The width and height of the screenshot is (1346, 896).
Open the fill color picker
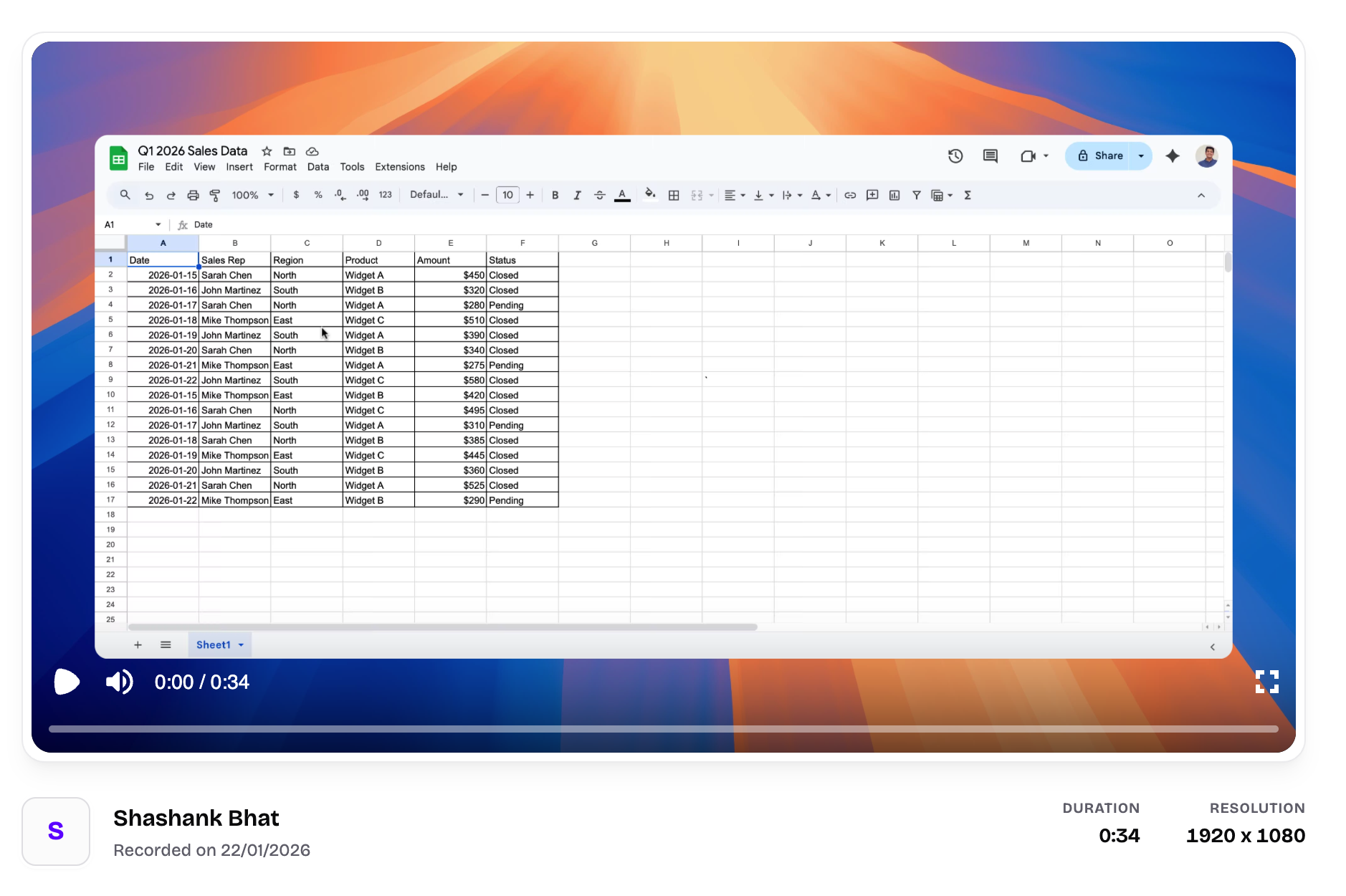point(650,195)
